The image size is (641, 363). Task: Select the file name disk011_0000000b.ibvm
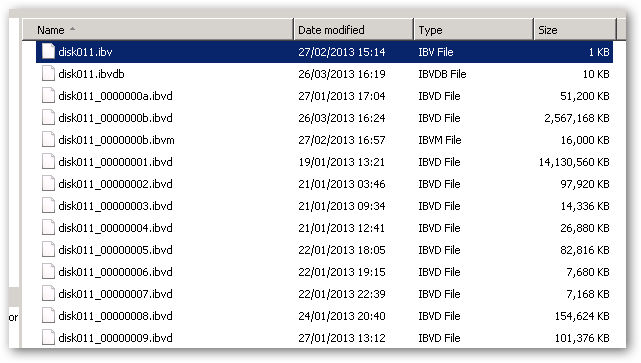tap(117, 140)
